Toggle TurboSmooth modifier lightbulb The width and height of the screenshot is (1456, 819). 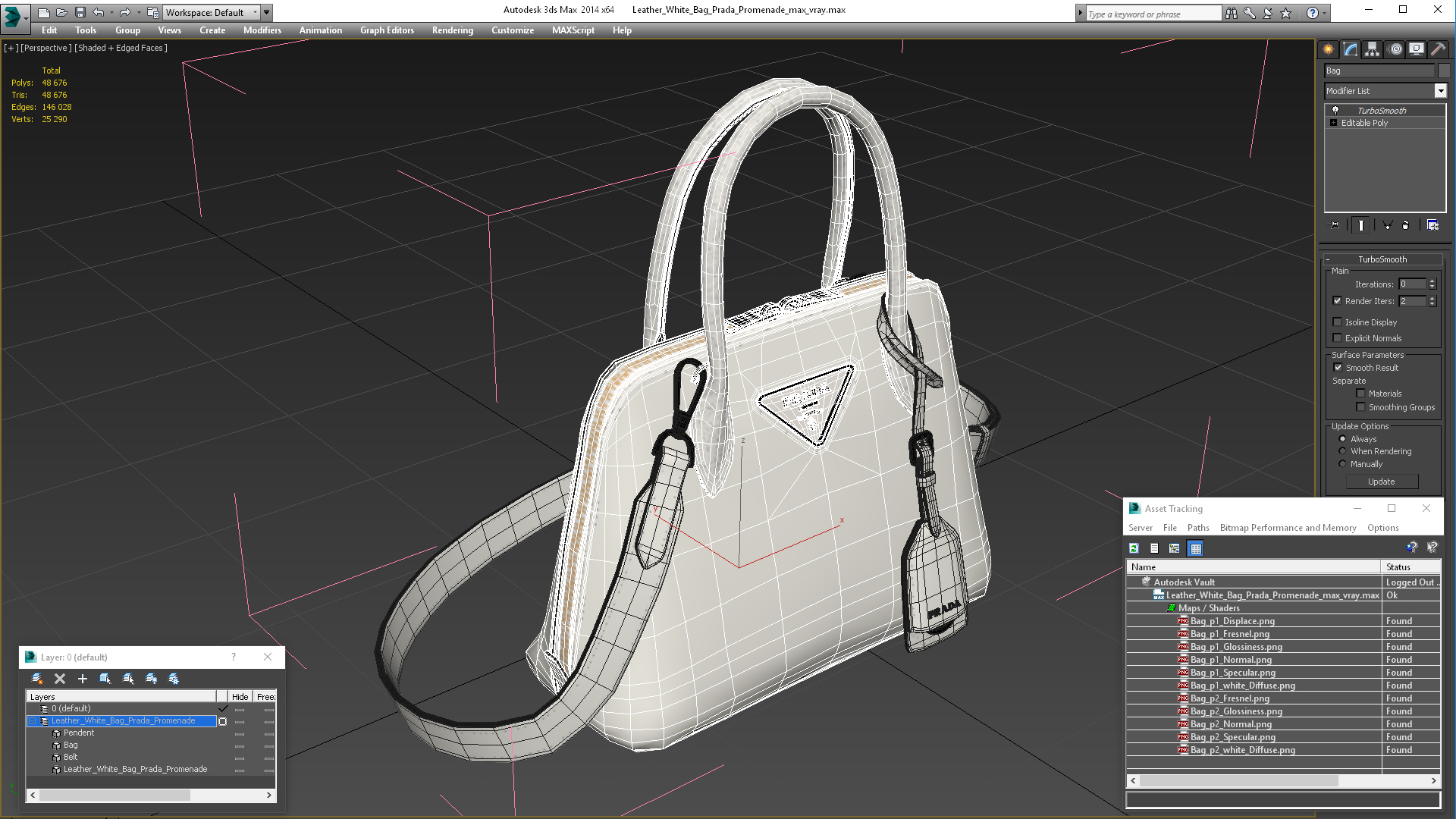(x=1335, y=111)
